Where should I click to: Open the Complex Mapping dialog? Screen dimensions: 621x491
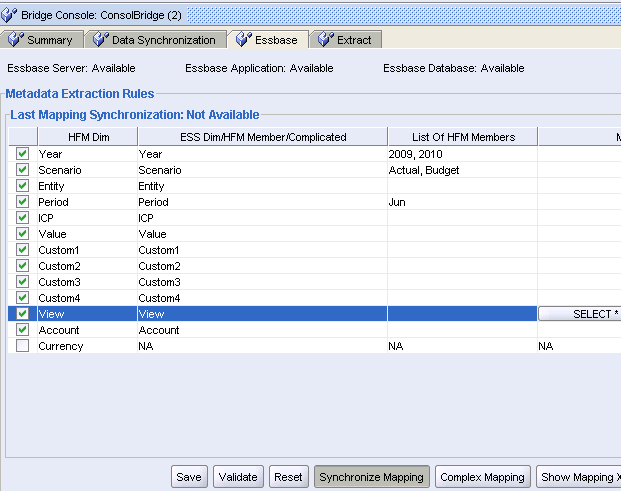[482, 477]
